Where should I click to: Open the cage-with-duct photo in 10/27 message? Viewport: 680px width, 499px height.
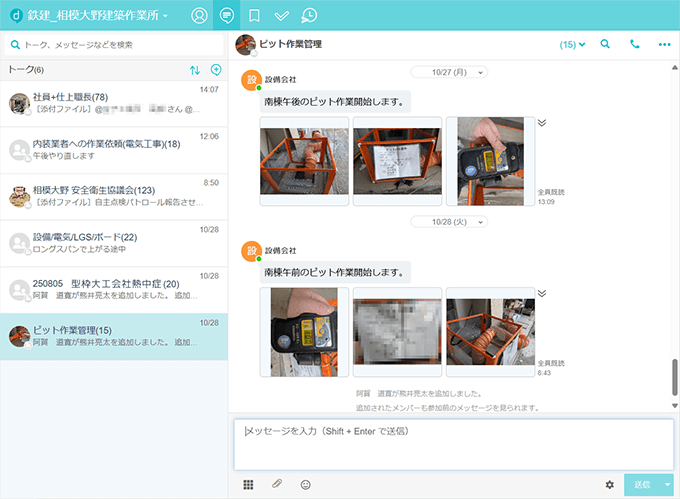[x=304, y=161]
